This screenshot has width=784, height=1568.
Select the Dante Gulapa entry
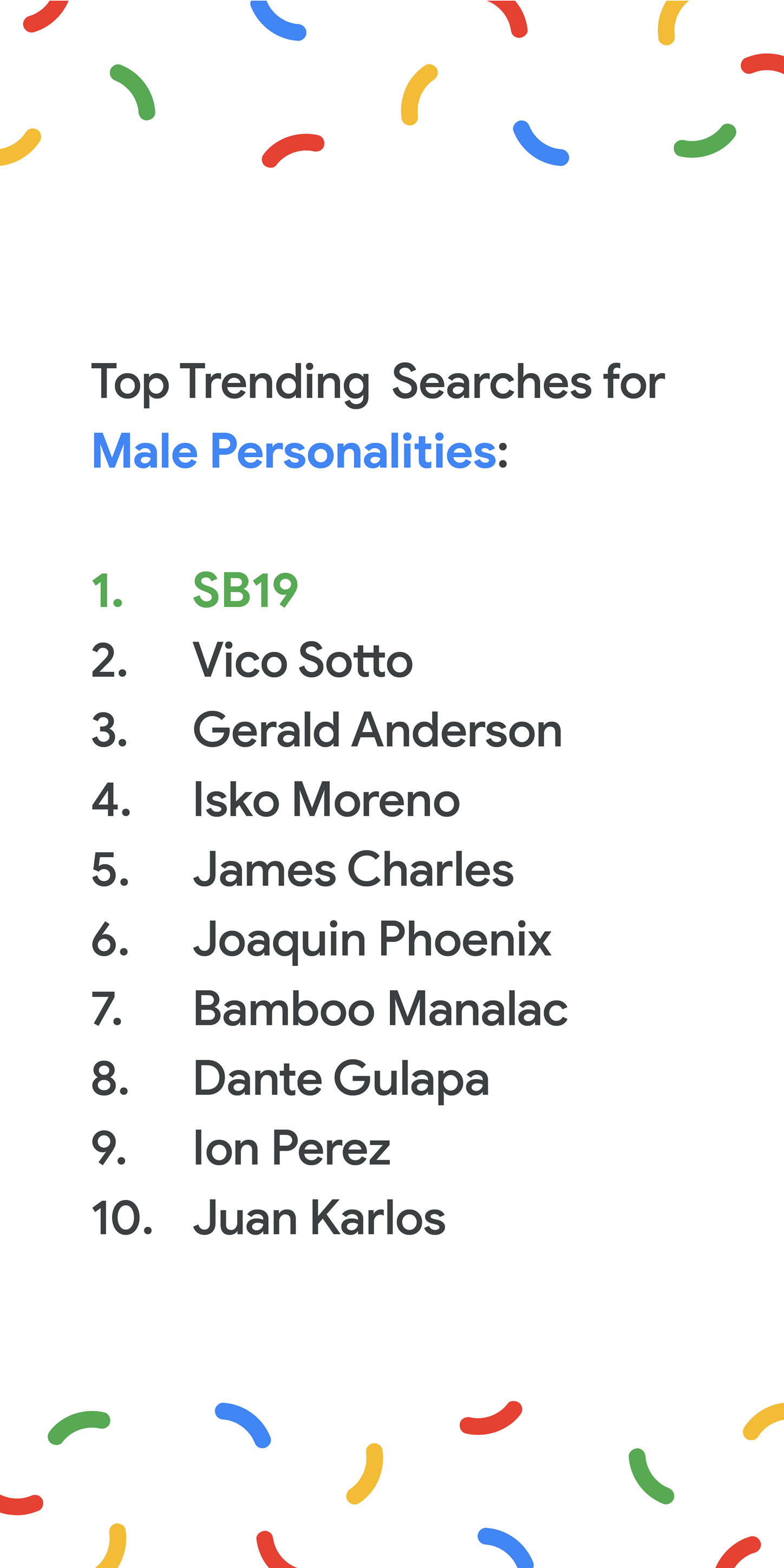point(342,1080)
